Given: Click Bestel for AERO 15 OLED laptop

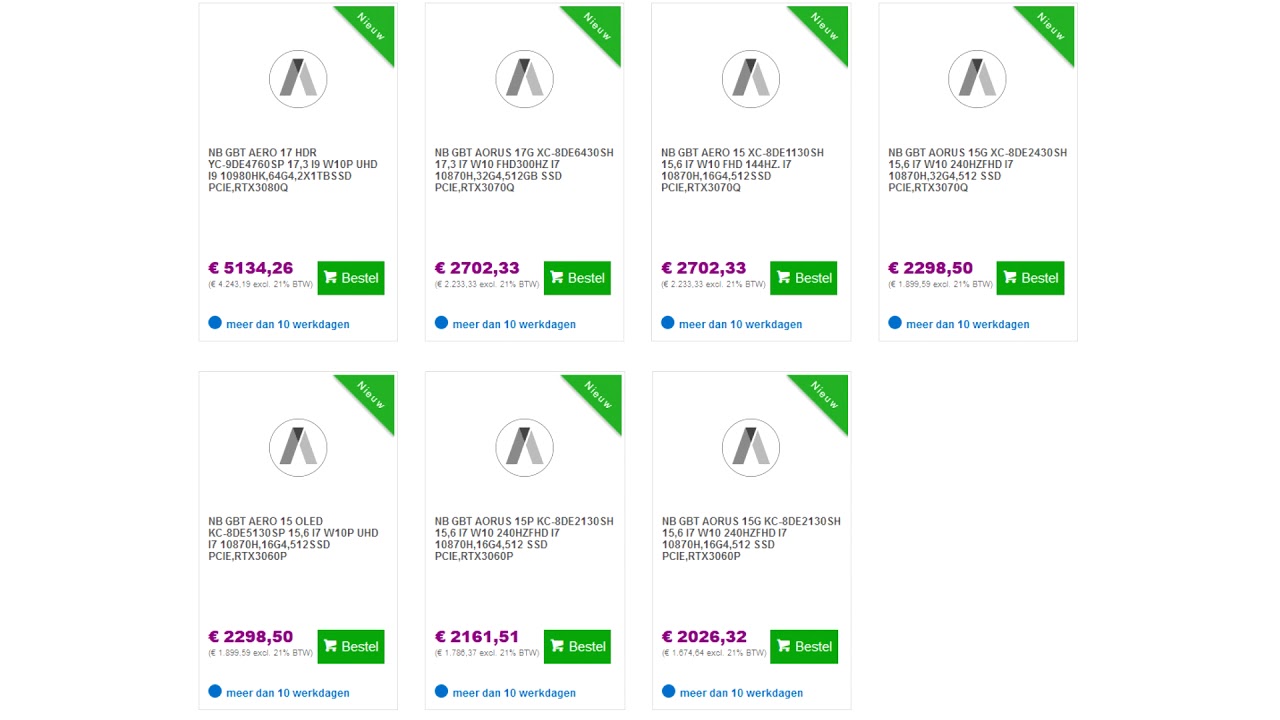Looking at the screenshot, I should tap(351, 646).
